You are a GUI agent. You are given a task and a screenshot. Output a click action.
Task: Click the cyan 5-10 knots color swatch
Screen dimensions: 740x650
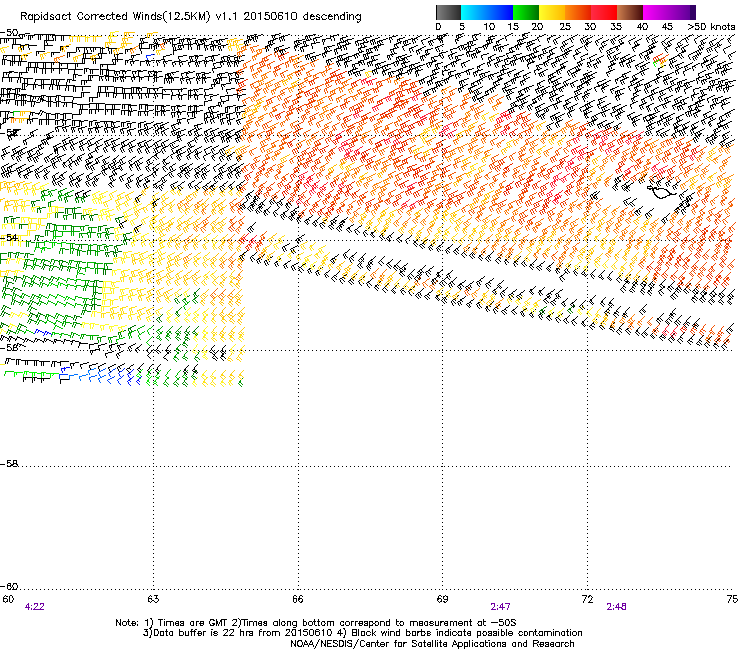[474, 12]
